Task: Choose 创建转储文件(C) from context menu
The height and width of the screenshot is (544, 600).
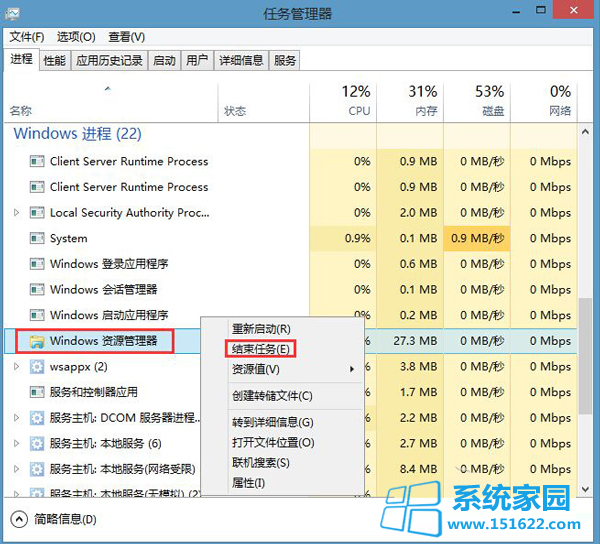Action: pyautogui.click(x=272, y=396)
